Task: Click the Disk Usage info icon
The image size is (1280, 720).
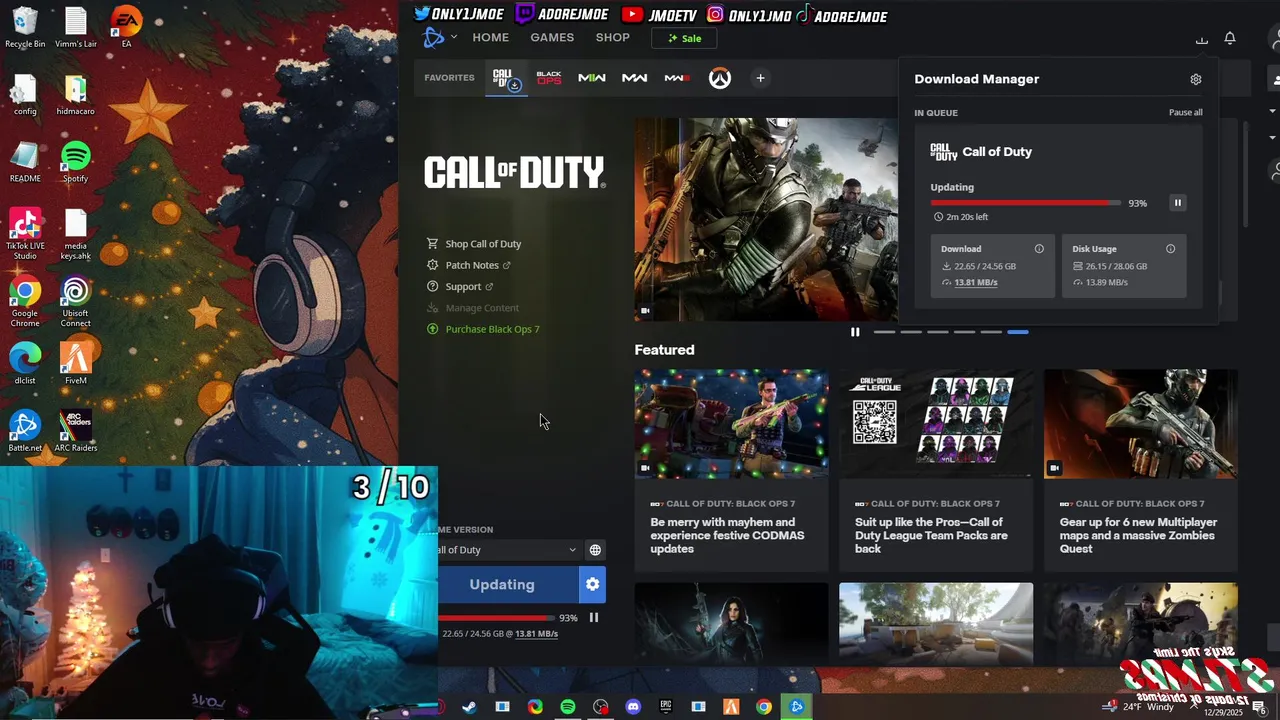Action: tap(1170, 249)
